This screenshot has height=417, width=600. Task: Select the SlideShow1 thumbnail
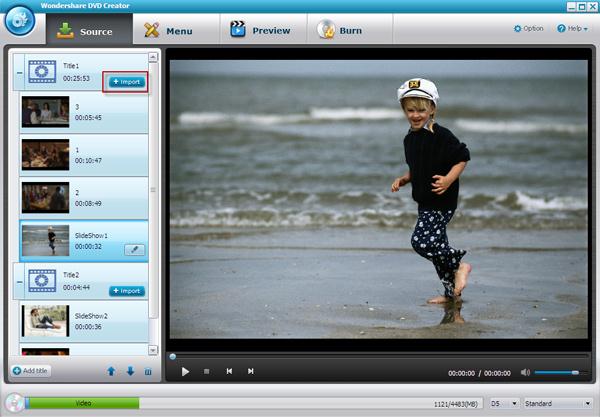coord(46,240)
